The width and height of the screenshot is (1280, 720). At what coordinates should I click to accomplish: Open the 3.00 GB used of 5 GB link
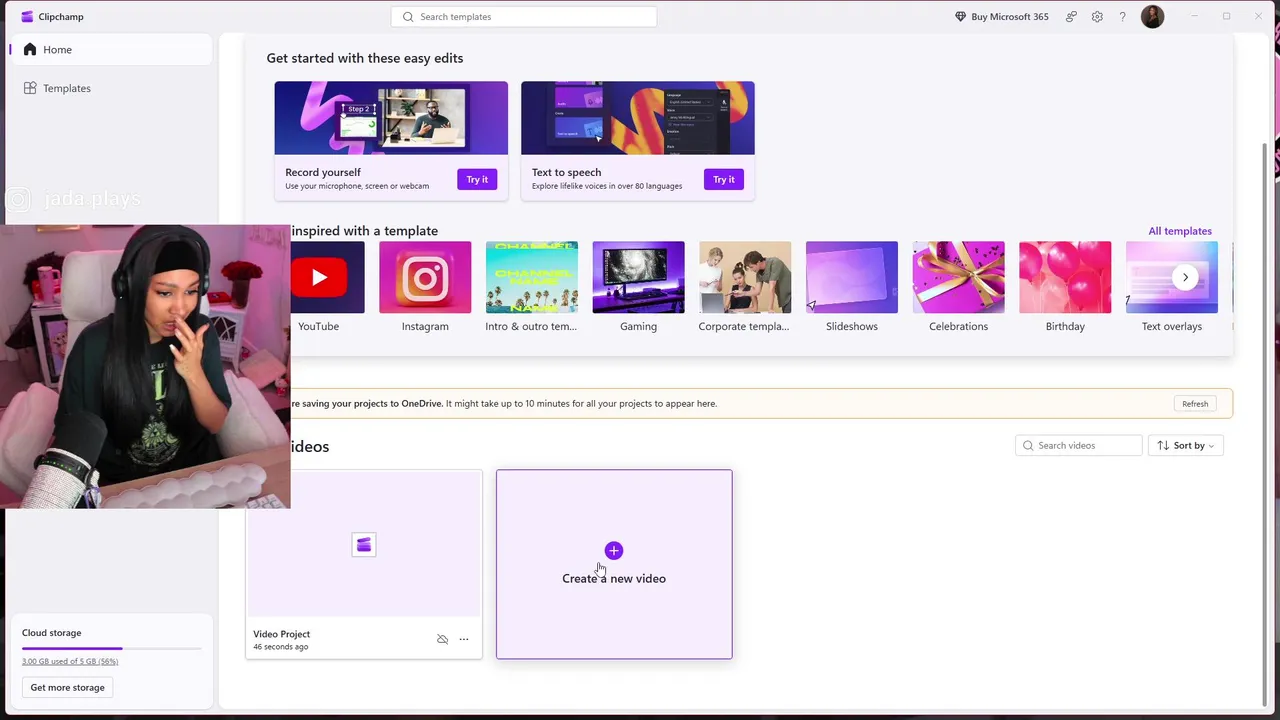(70, 661)
